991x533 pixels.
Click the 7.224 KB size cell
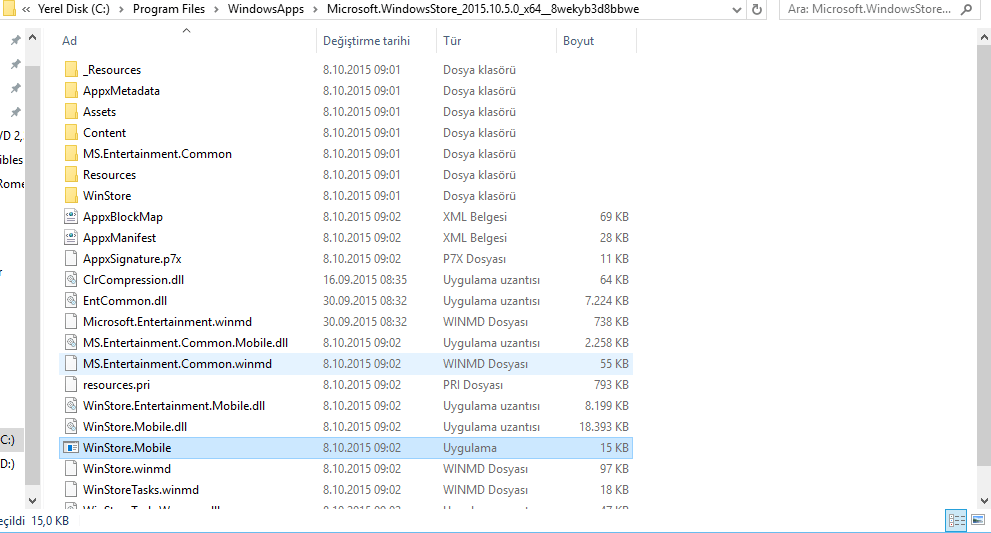click(x=607, y=300)
